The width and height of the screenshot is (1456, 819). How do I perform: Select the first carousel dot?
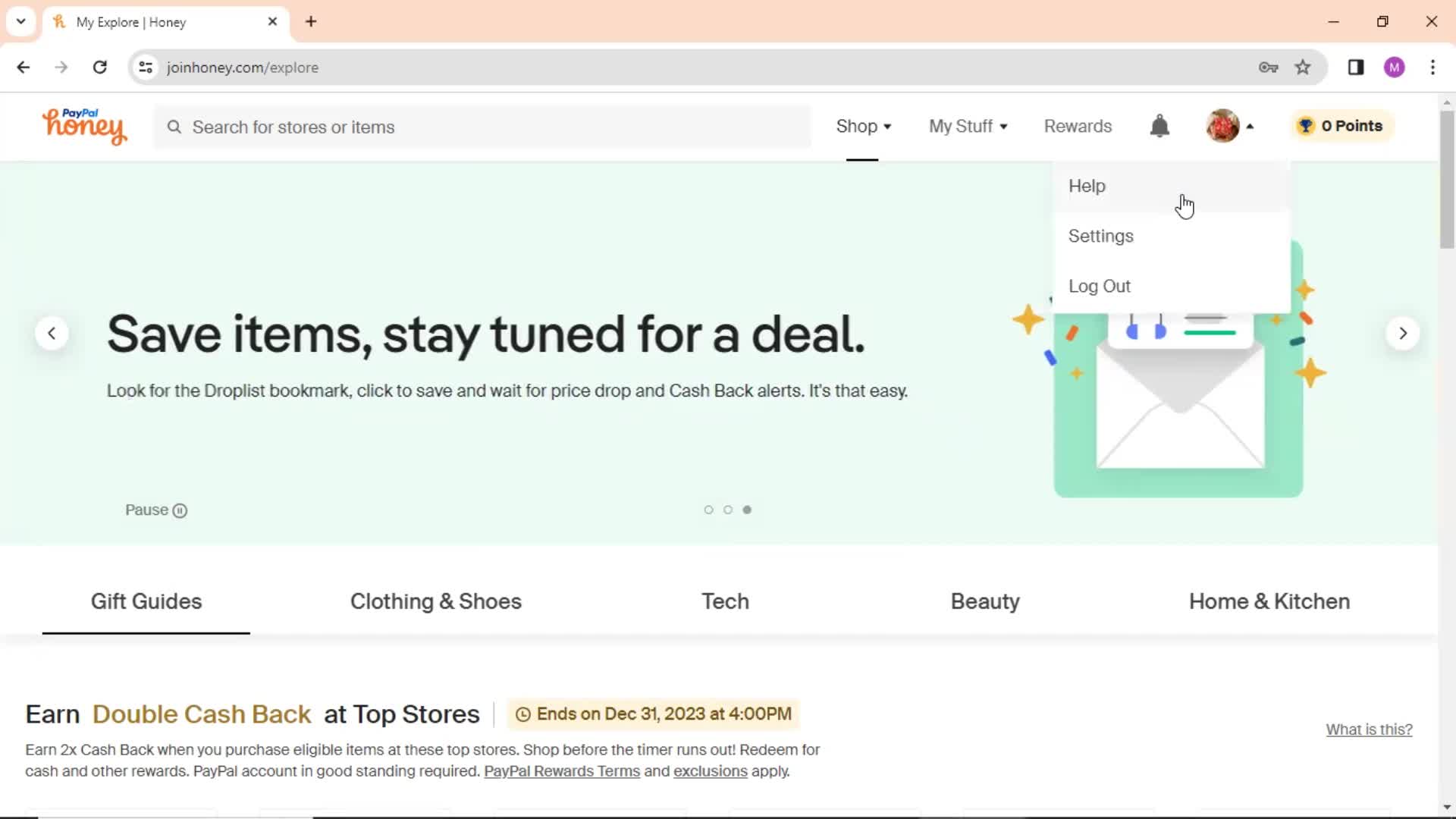pos(708,510)
